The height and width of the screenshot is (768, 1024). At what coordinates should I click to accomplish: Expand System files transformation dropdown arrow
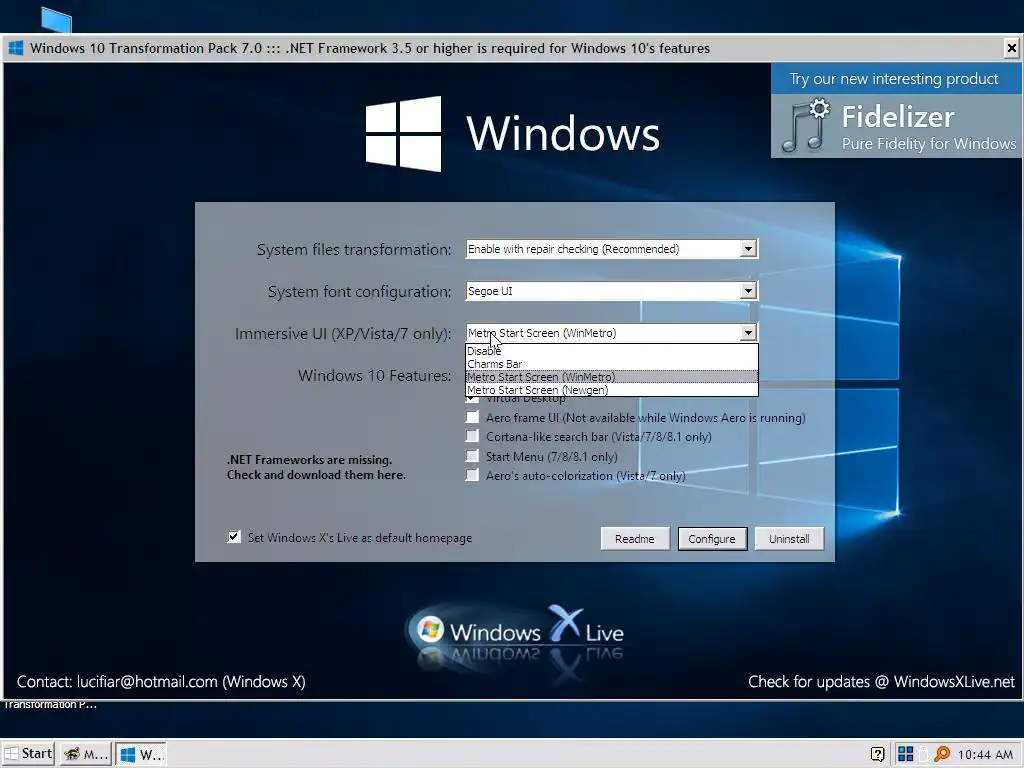(748, 249)
